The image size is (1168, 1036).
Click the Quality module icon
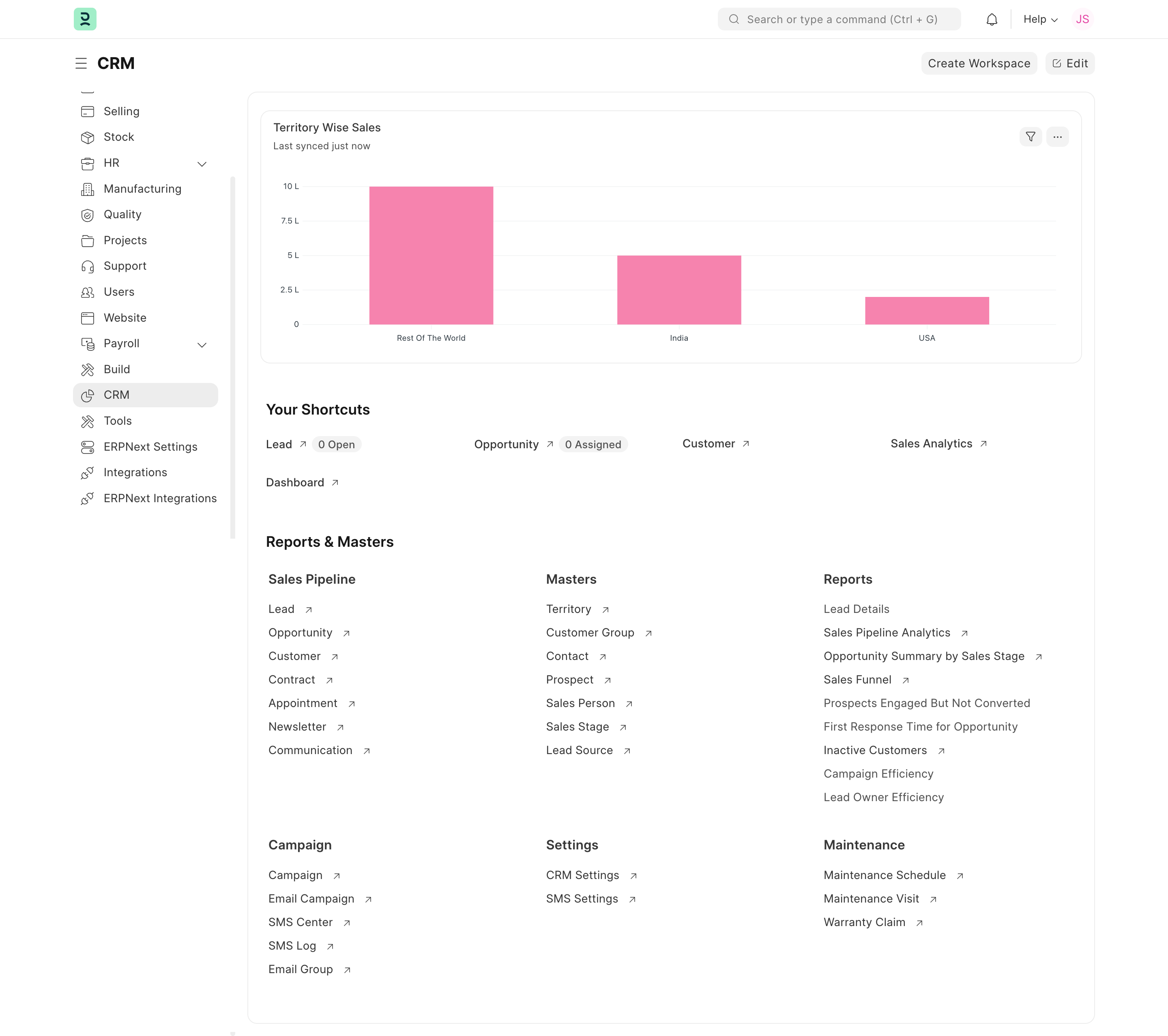click(88, 215)
